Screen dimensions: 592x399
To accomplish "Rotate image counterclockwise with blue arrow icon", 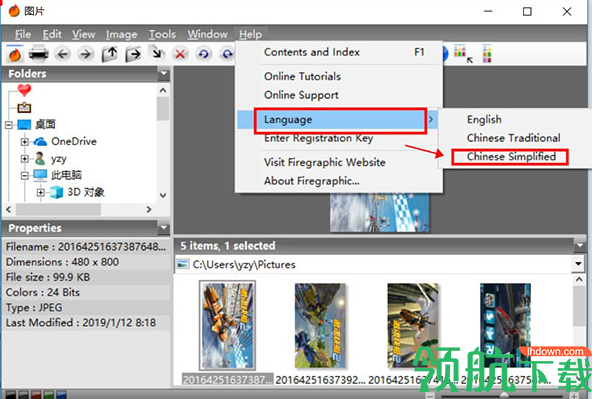I will [204, 54].
